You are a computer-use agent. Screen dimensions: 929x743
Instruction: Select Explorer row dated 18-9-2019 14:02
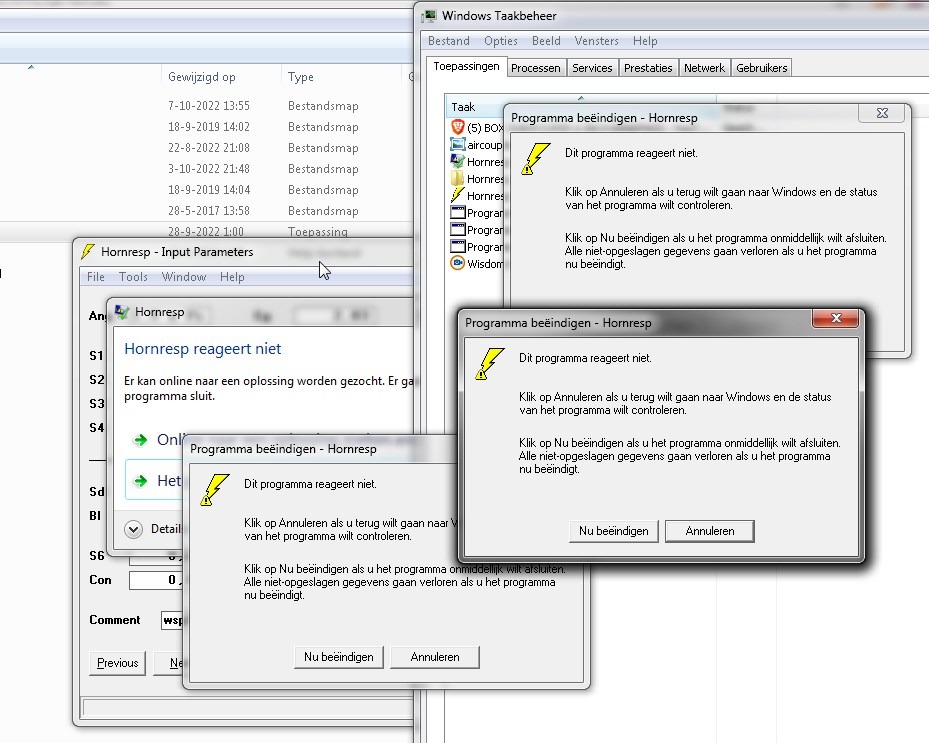pyautogui.click(x=206, y=127)
